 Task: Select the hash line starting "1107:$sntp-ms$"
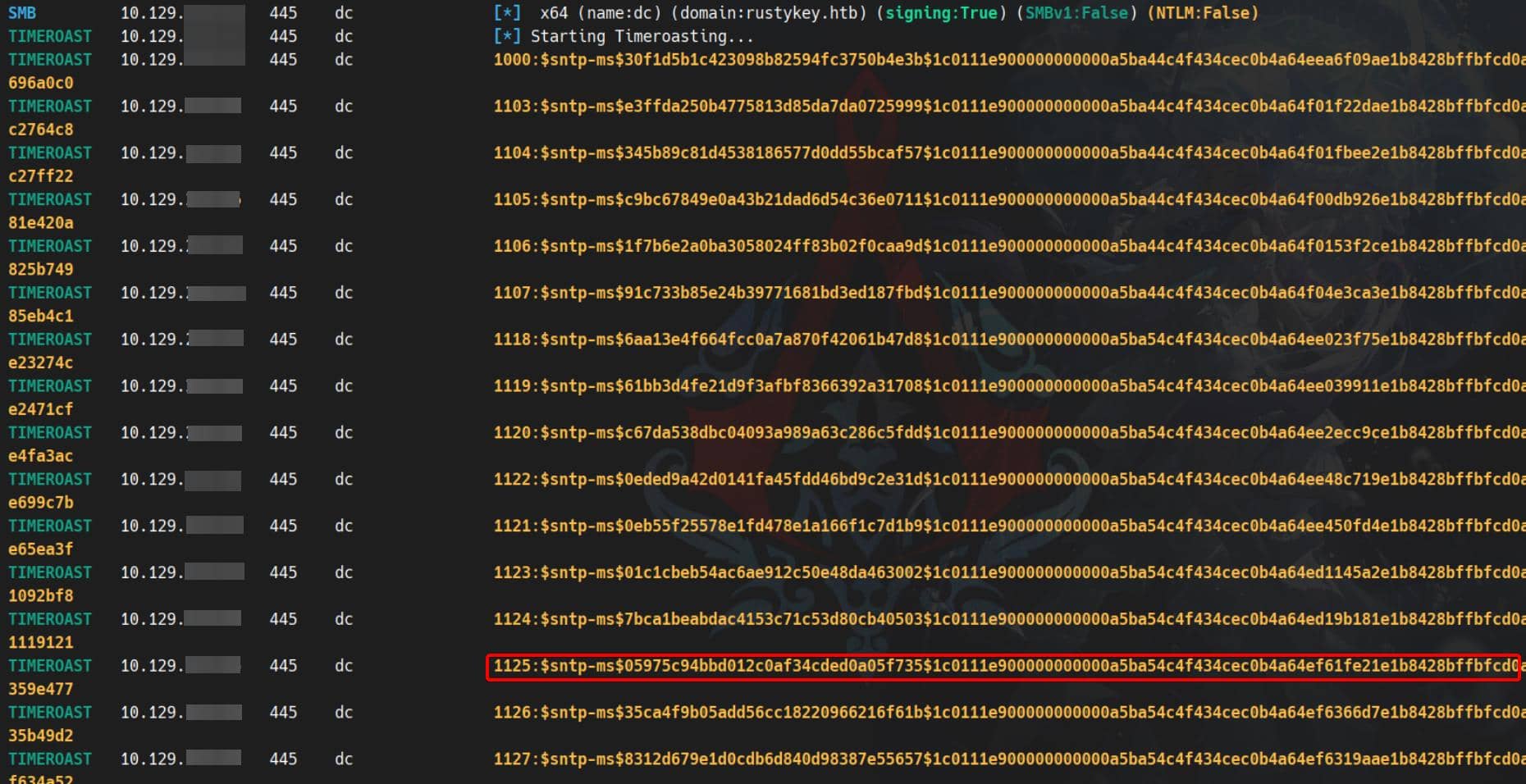coord(1009,293)
